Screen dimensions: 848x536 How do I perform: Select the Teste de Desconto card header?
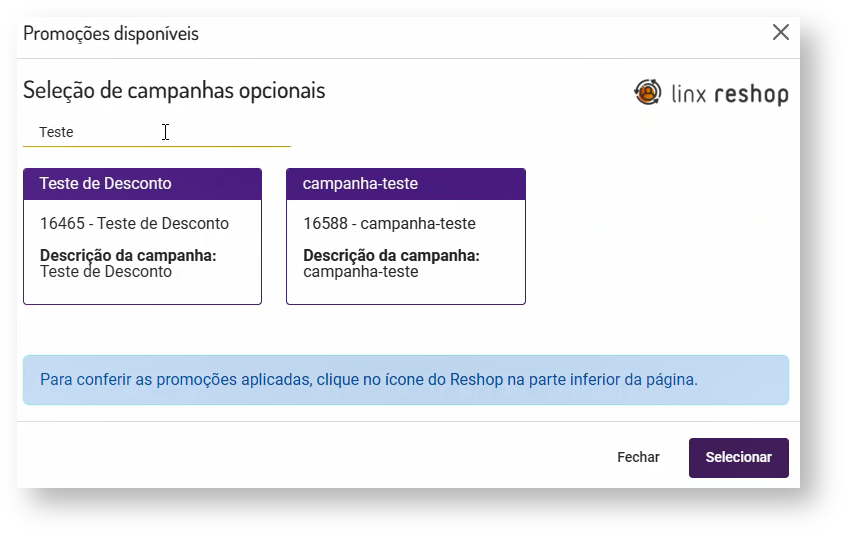(142, 184)
